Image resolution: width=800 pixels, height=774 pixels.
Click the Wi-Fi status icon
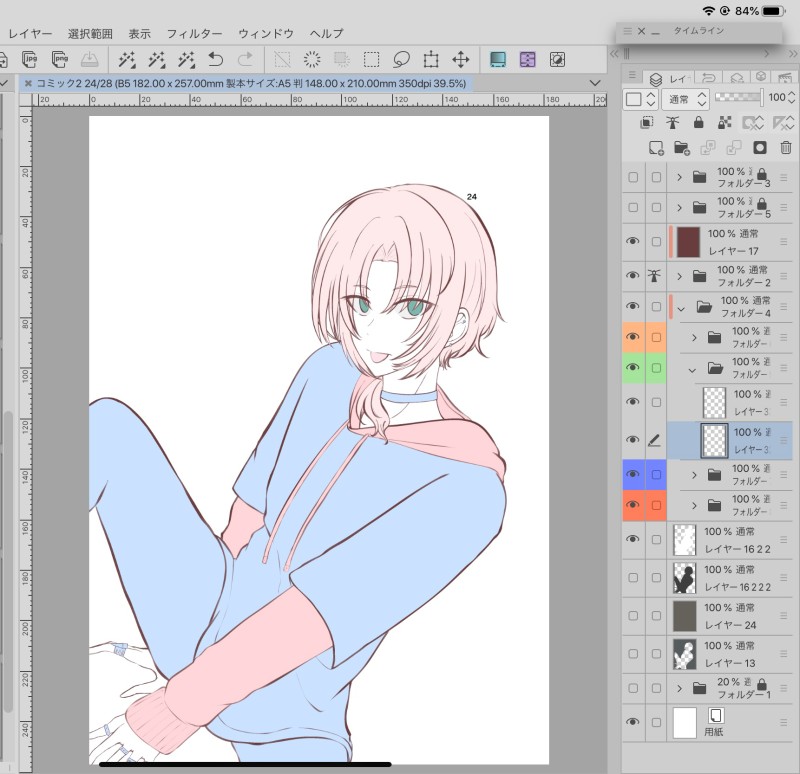tap(708, 11)
